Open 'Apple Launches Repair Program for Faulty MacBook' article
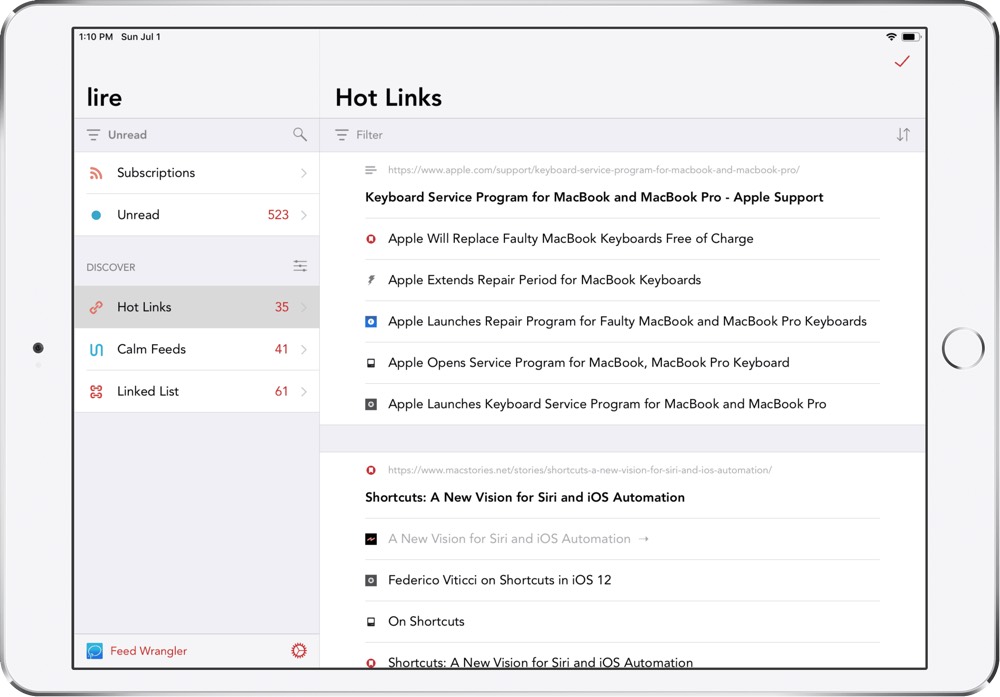The image size is (1000, 697). tap(628, 321)
